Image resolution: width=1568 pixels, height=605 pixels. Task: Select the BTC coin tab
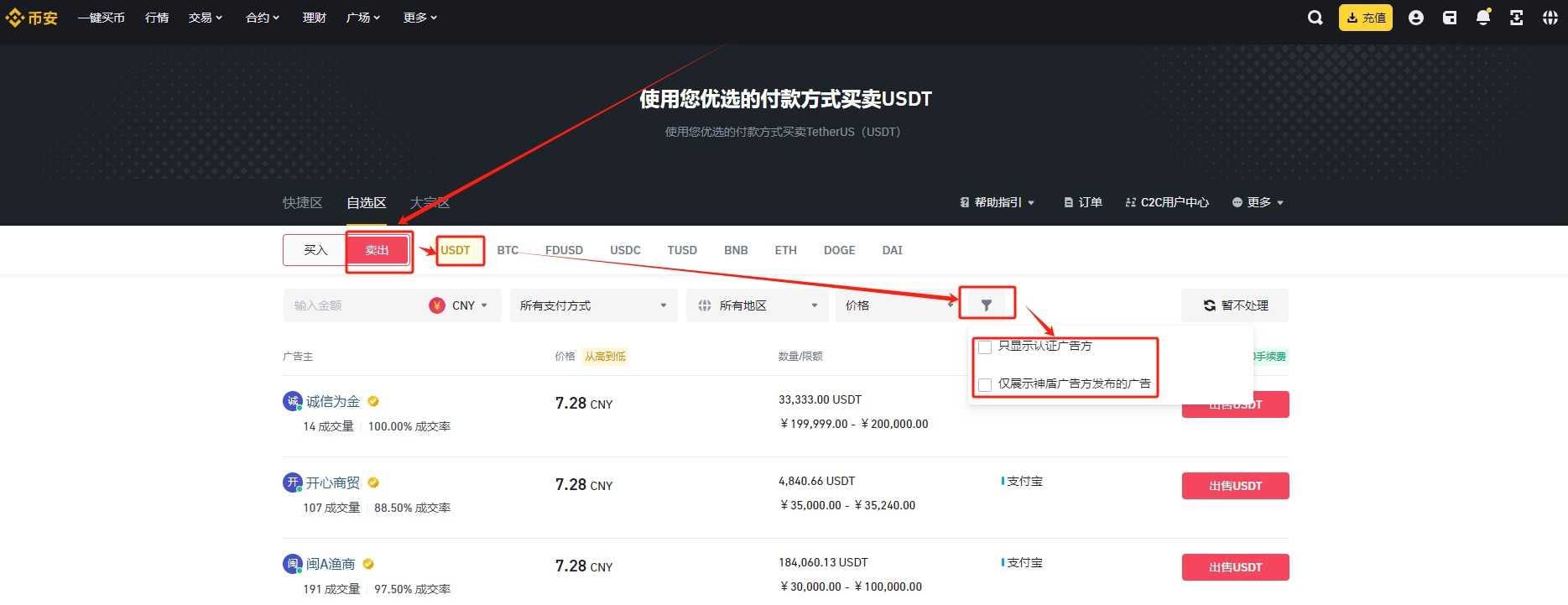[x=508, y=250]
